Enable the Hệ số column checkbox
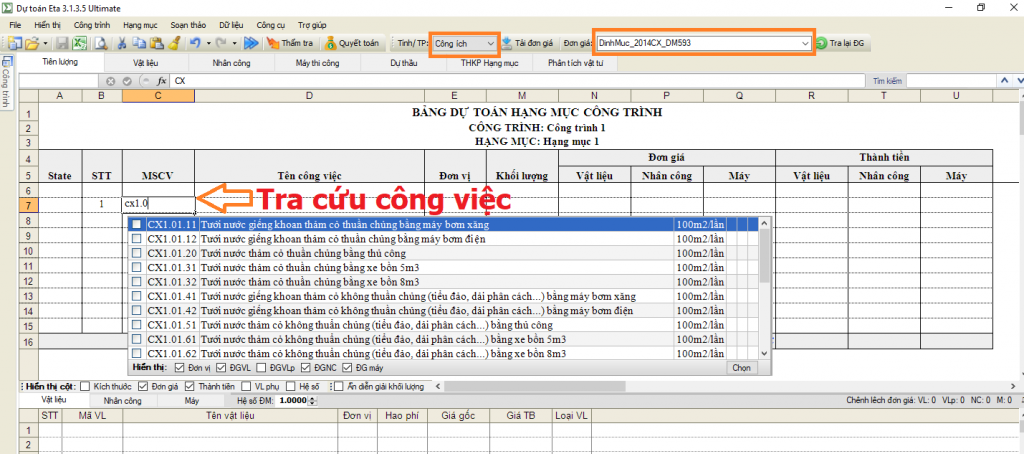The height and width of the screenshot is (454, 1024). point(293,386)
